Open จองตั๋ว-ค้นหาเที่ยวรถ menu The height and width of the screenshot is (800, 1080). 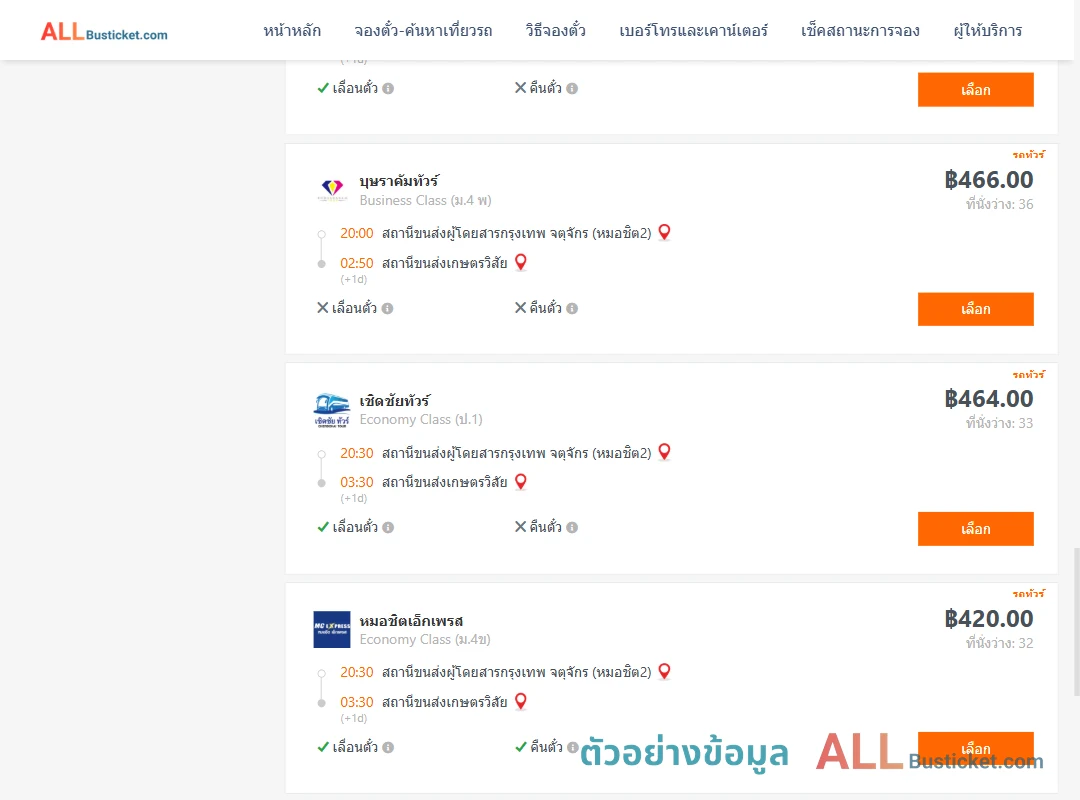(424, 31)
